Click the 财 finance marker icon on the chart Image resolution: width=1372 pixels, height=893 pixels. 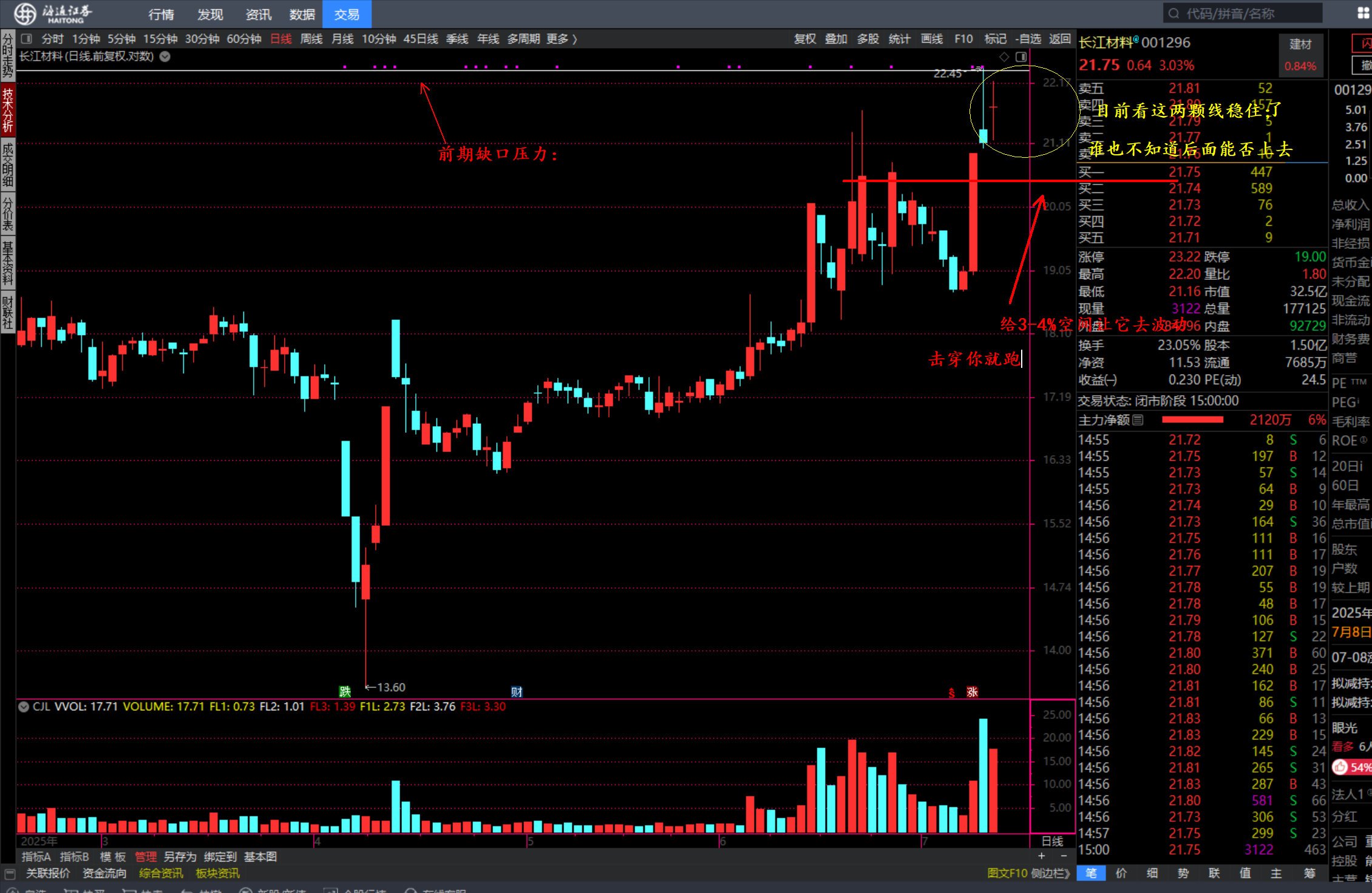tap(517, 691)
